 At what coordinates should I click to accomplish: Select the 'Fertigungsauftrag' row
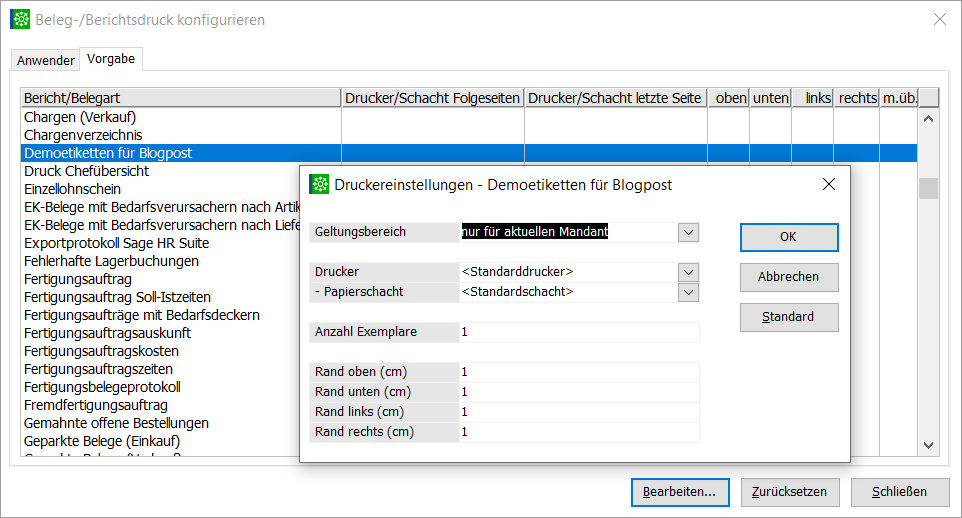(161, 279)
